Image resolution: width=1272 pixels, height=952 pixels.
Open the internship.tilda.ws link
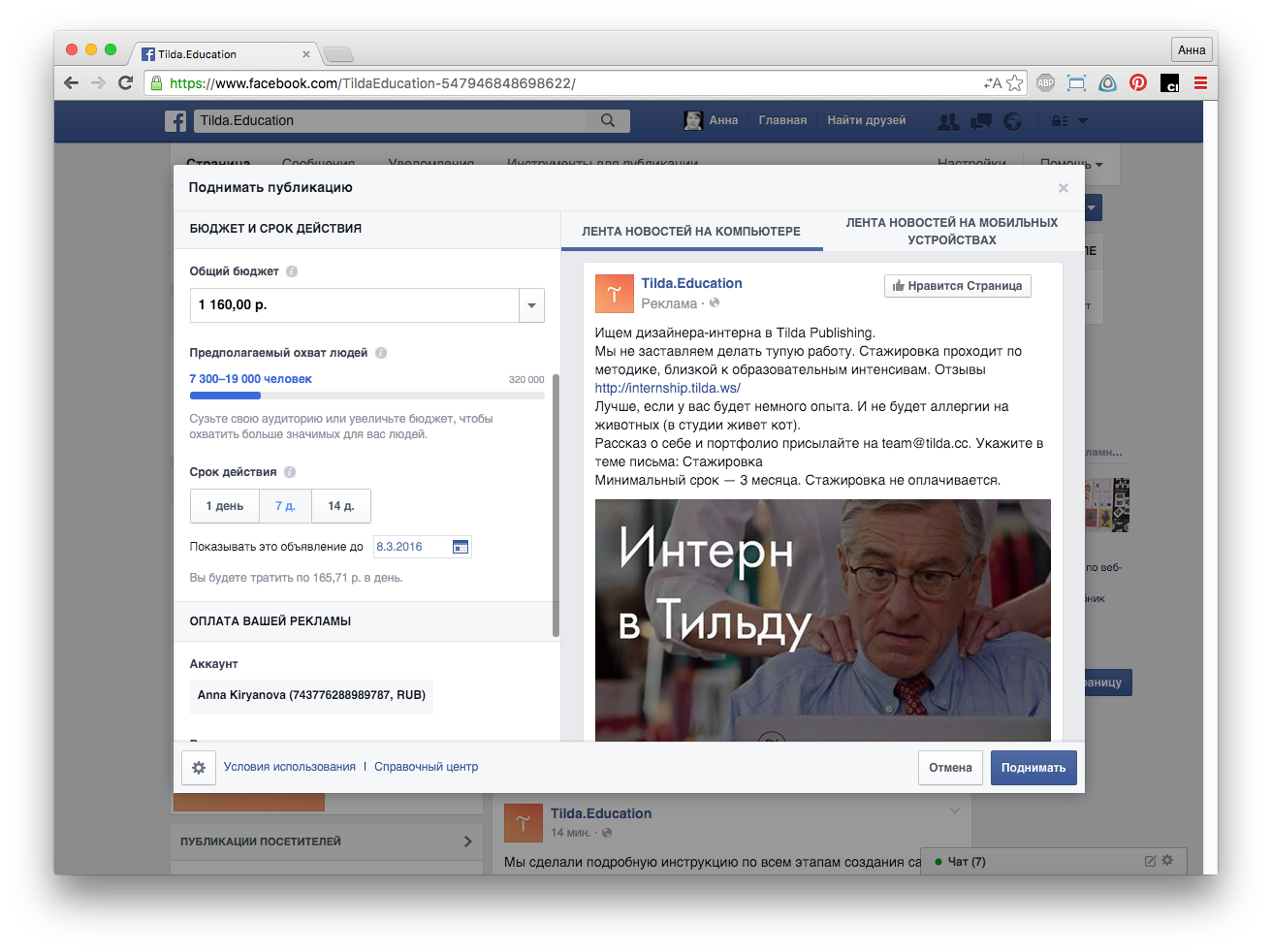667,388
